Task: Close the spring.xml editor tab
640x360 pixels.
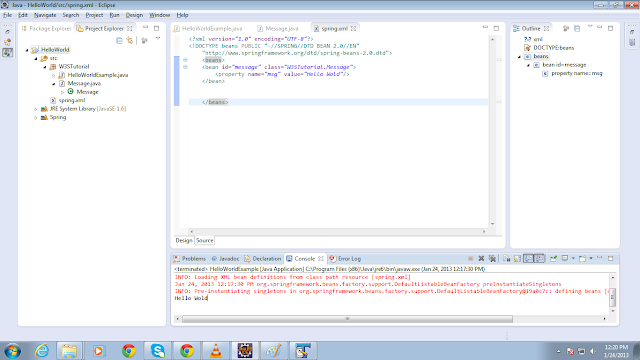Action: pyautogui.click(x=353, y=29)
